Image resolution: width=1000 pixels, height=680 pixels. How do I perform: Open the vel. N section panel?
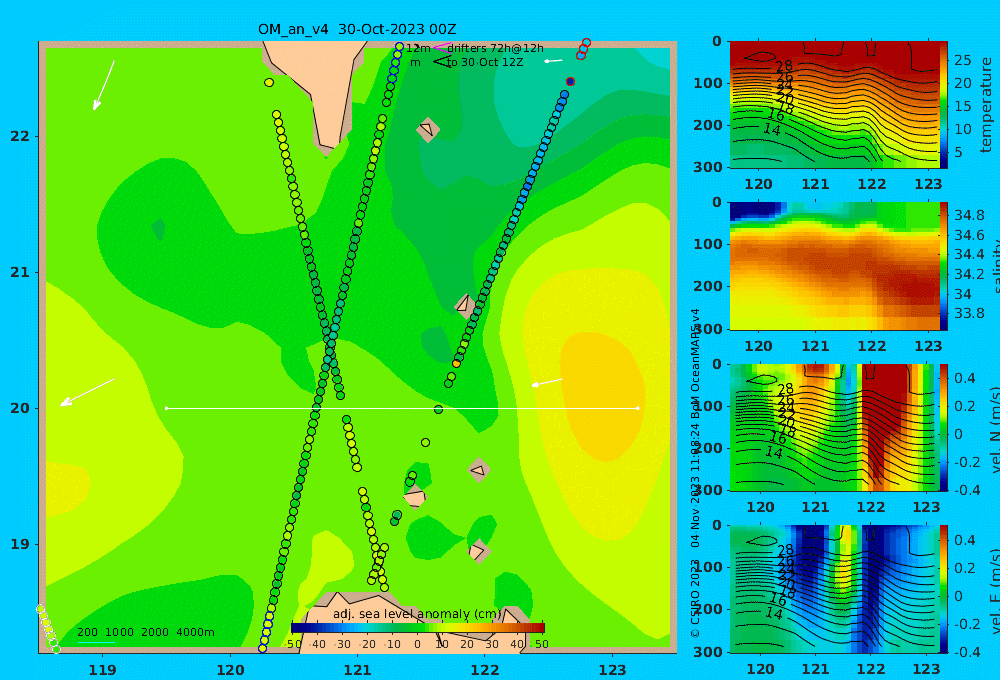pos(834,427)
